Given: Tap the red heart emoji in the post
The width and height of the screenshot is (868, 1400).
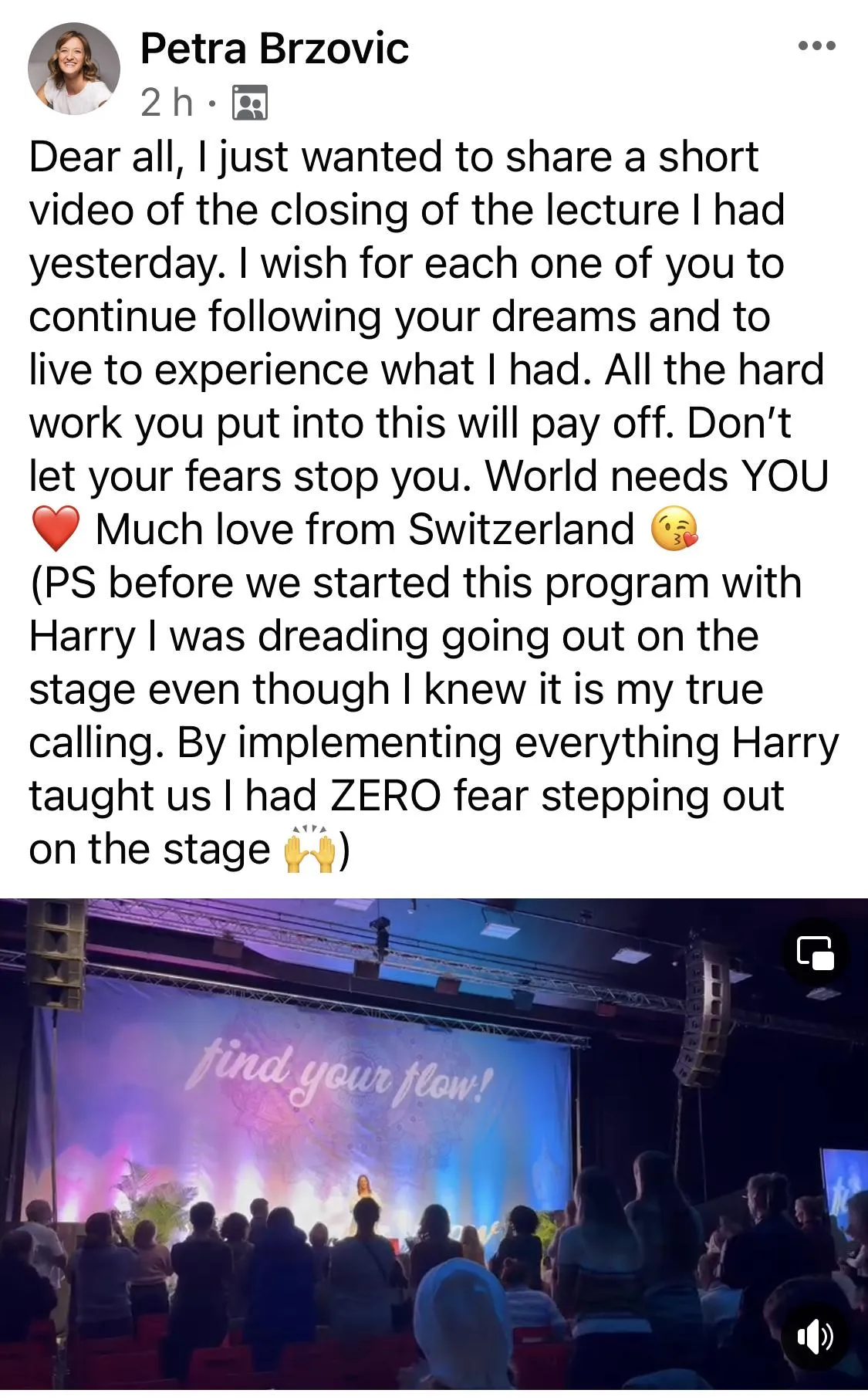Looking at the screenshot, I should click(x=56, y=530).
